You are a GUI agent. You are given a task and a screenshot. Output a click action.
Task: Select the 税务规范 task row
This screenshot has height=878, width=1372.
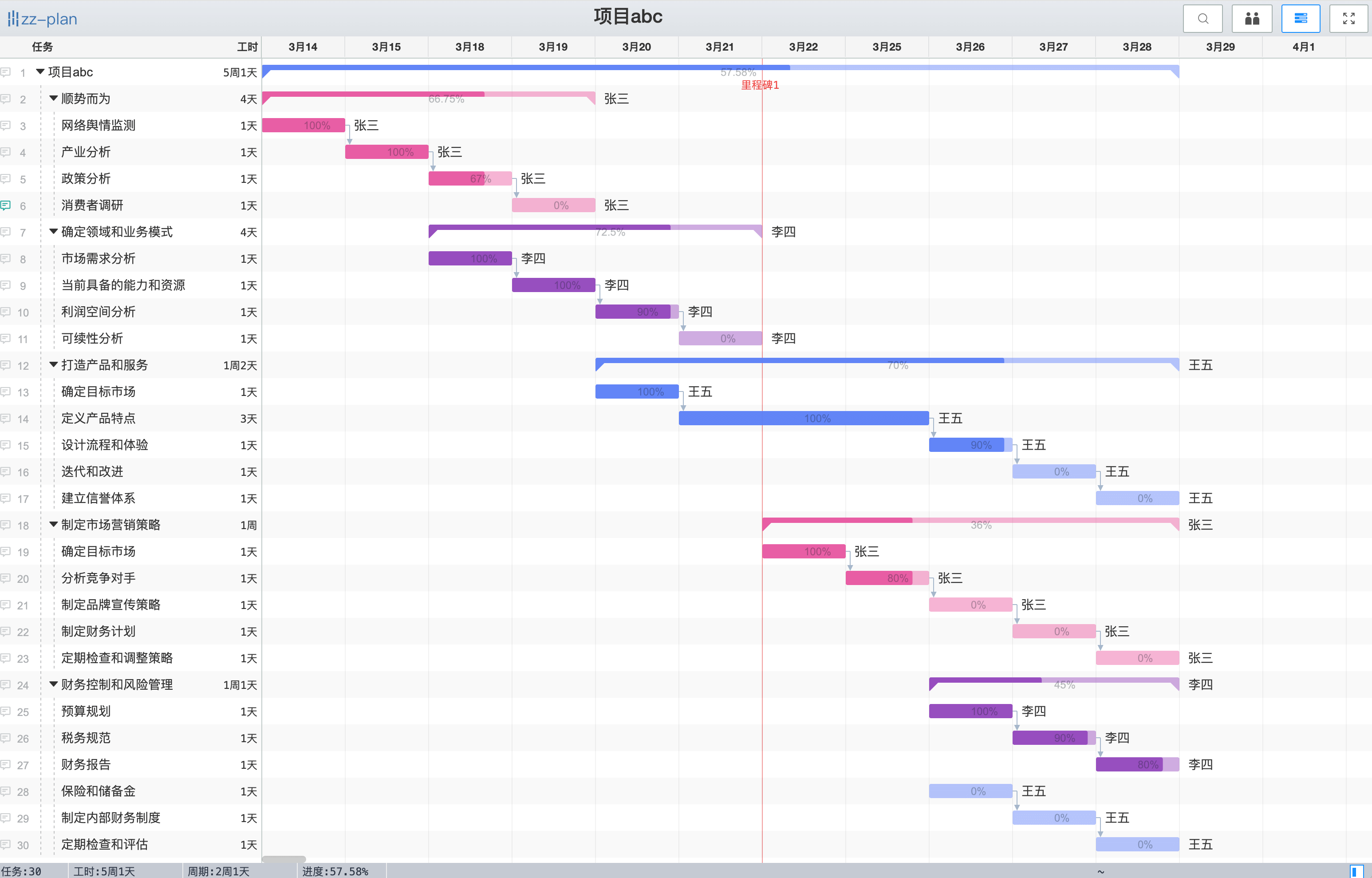[x=86, y=738]
